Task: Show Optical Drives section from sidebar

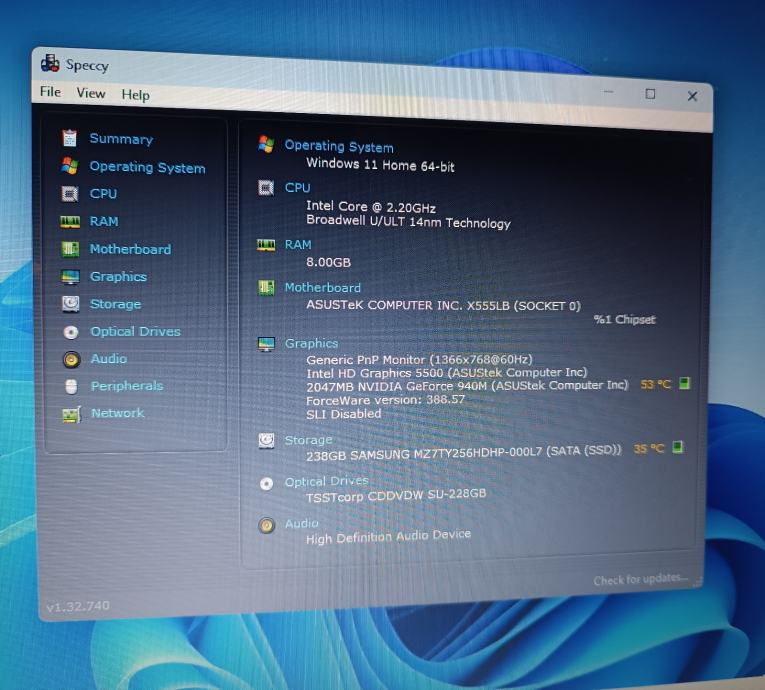Action: tap(136, 331)
